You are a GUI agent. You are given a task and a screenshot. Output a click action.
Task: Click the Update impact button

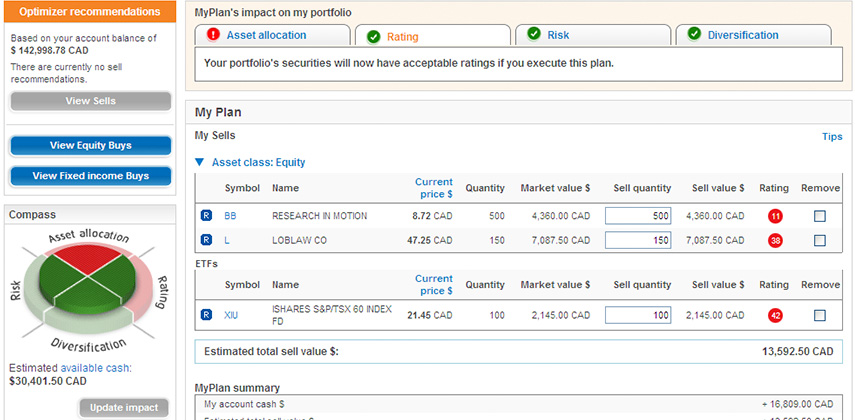pos(125,407)
